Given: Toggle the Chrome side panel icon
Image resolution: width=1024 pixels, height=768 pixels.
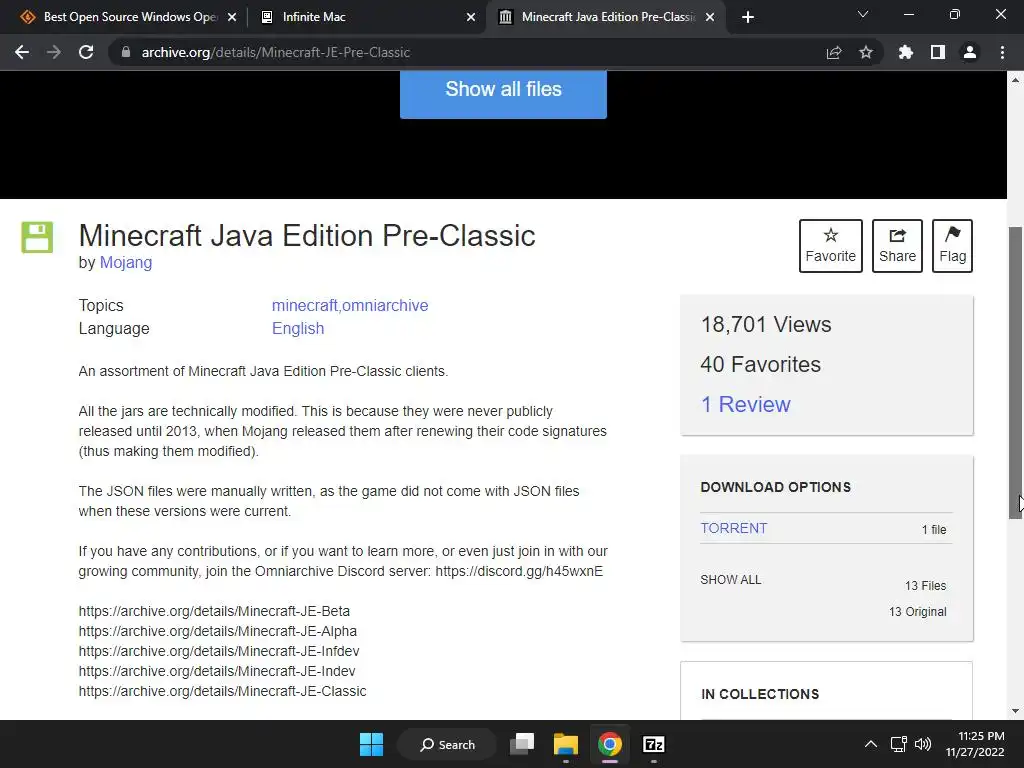Looking at the screenshot, I should 938,52.
